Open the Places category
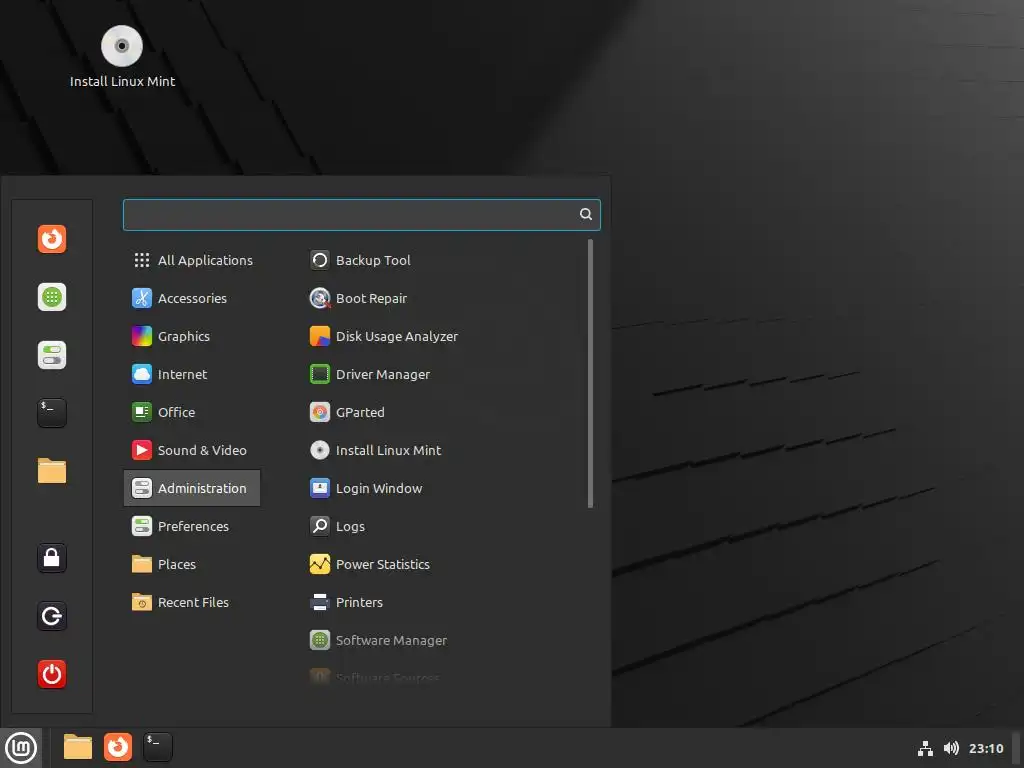 (x=192, y=564)
